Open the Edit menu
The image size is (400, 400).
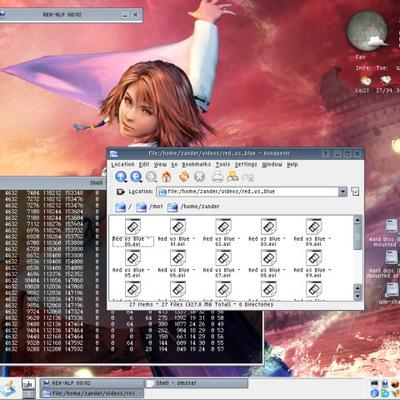click(144, 165)
